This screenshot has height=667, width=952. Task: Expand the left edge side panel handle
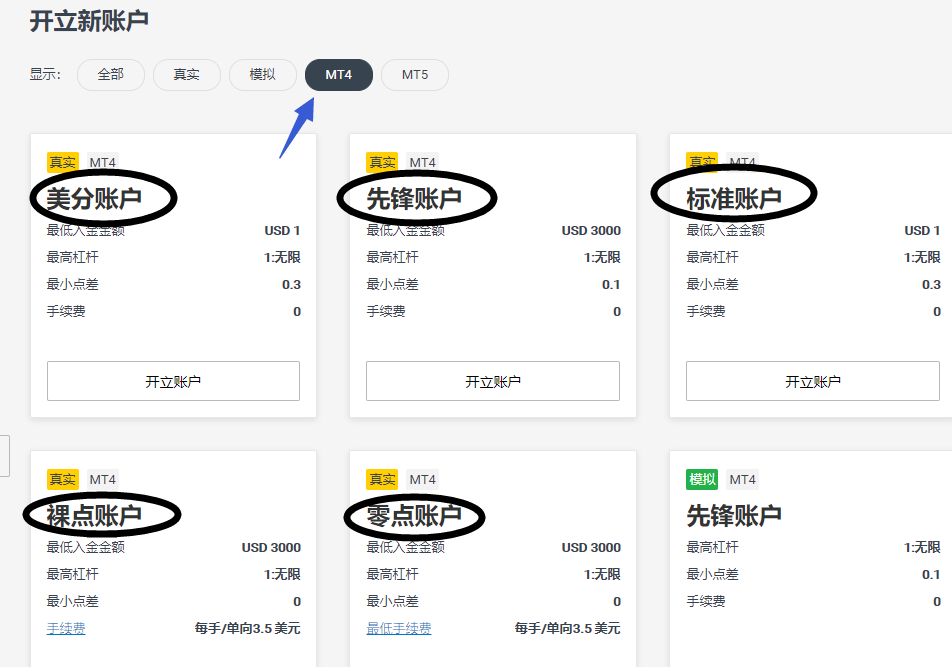[x=4, y=456]
